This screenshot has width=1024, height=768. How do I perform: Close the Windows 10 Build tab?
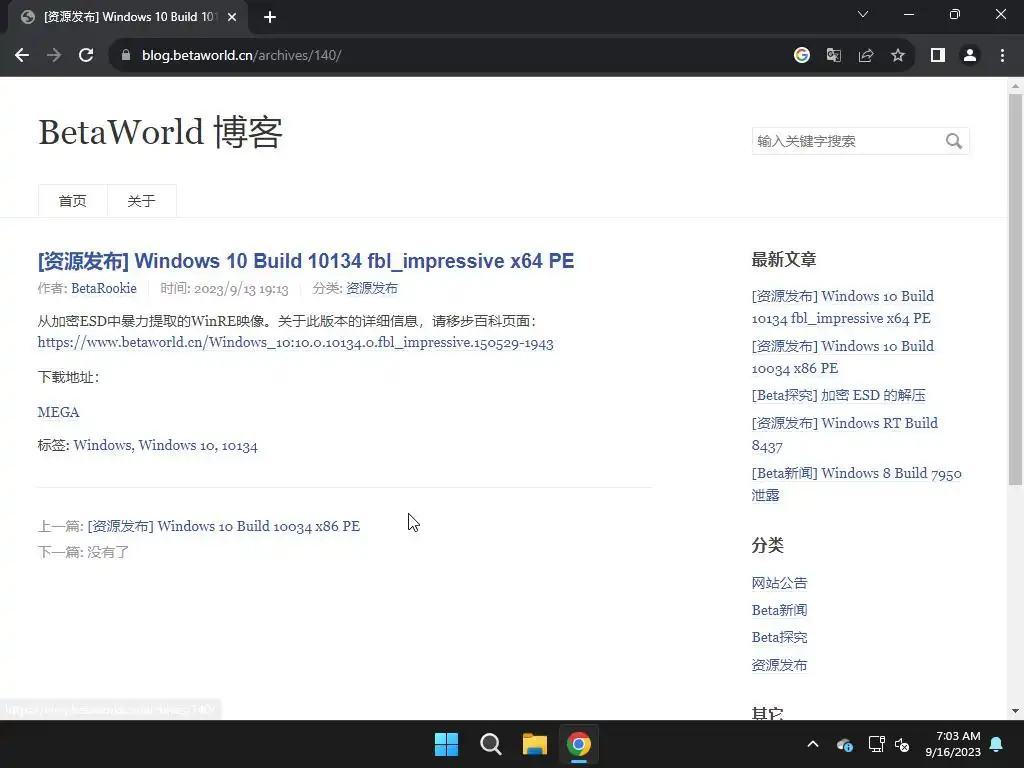(232, 17)
